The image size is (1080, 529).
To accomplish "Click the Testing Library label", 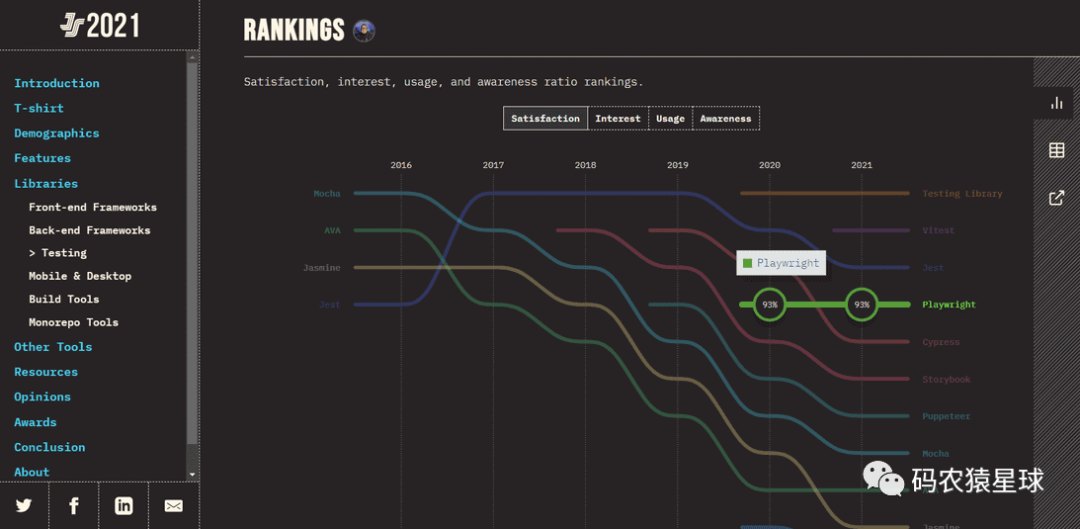I will click(962, 194).
